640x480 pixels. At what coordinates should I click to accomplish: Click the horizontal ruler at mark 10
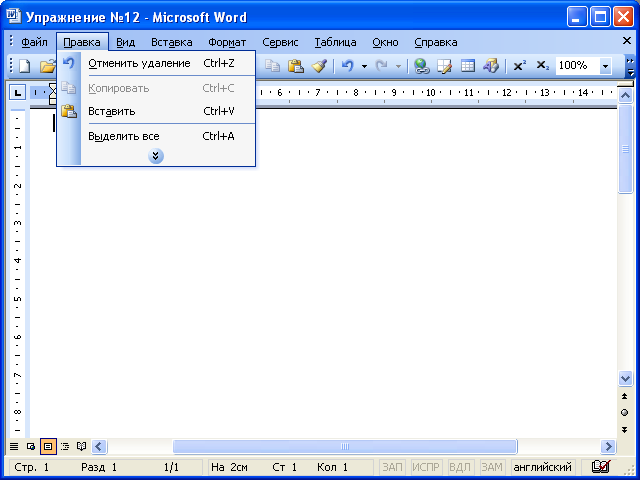click(x=431, y=93)
